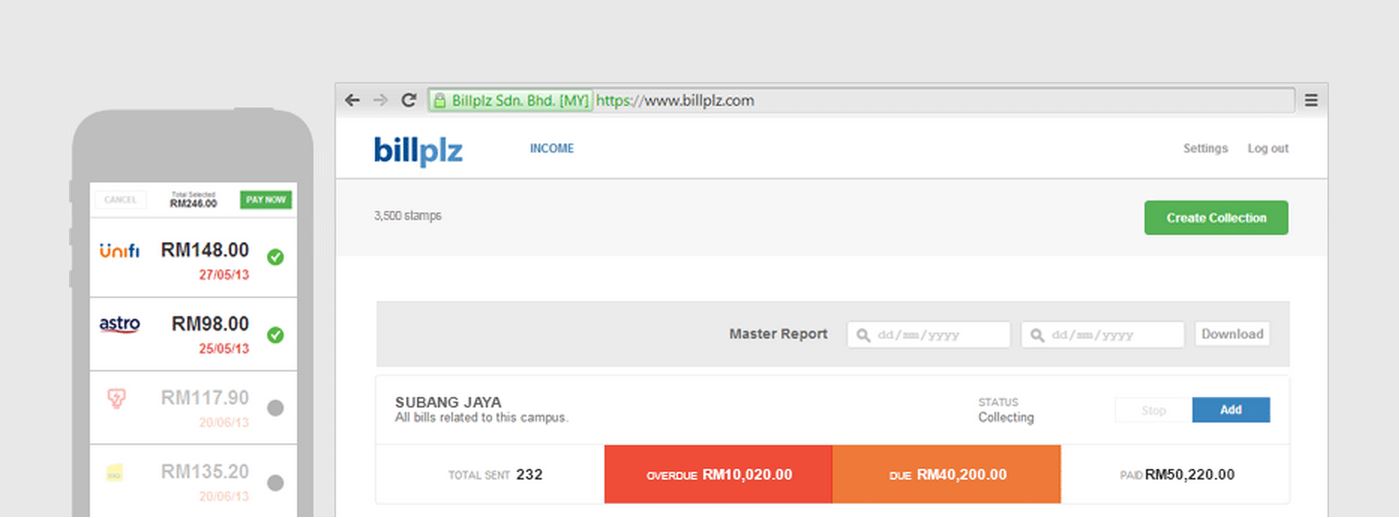Click the billplz logo
The height and width of the screenshot is (518, 1399).
(418, 150)
